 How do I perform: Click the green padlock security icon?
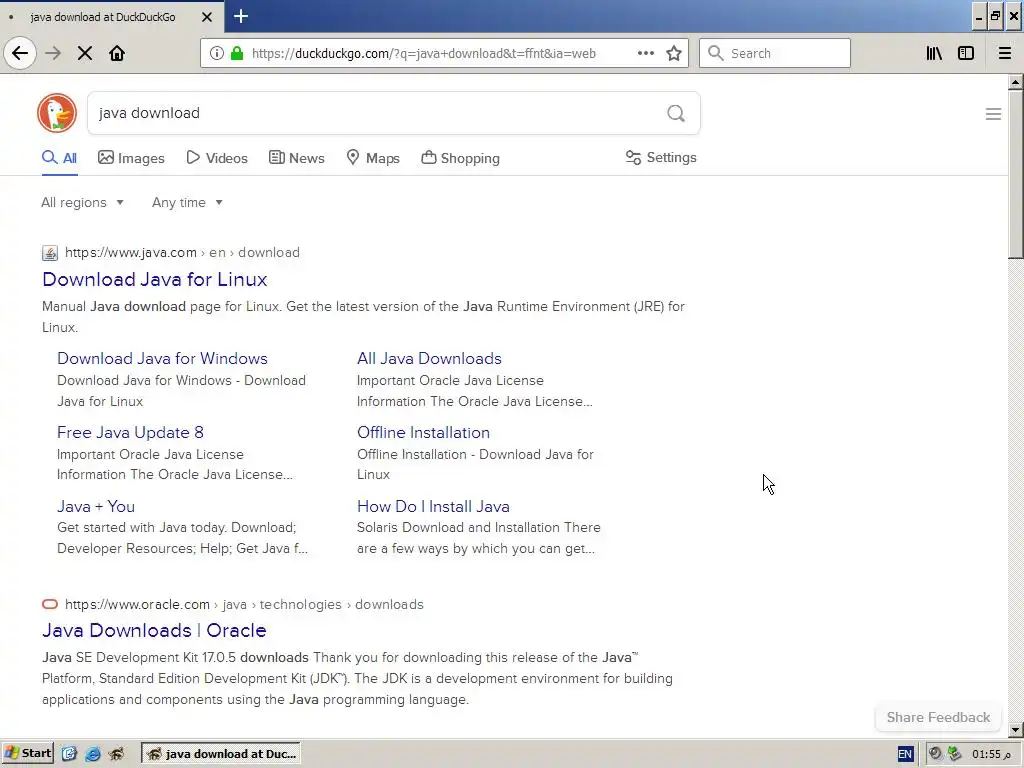[236, 54]
